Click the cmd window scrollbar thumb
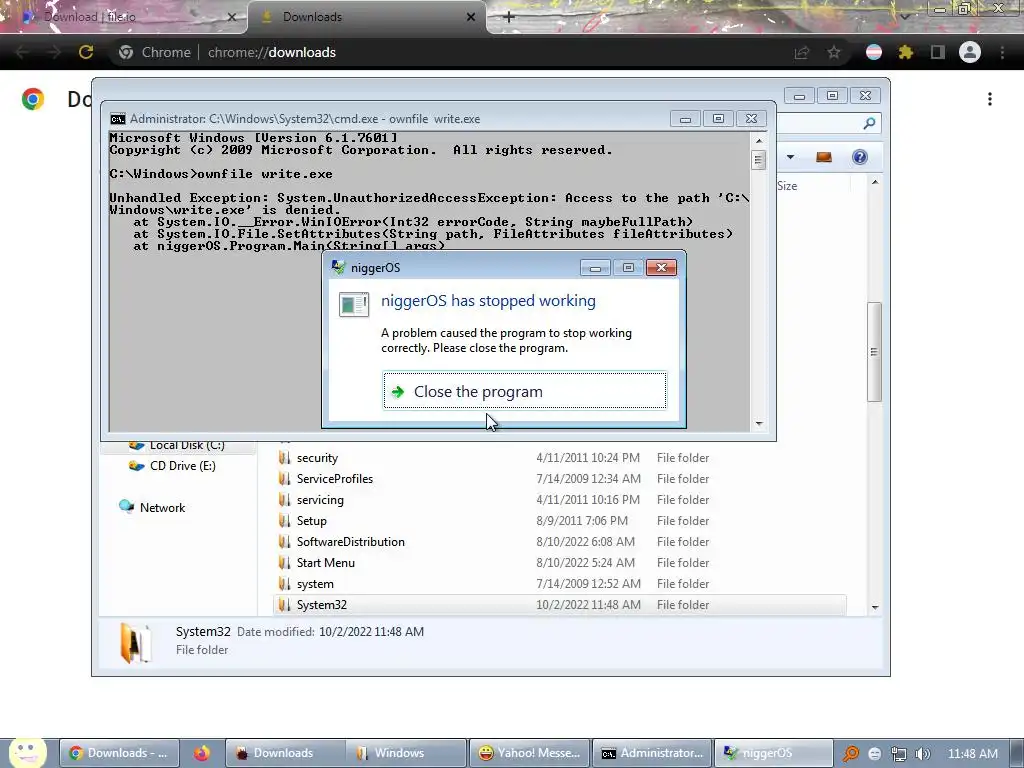This screenshot has height=768, width=1024. 758,159
